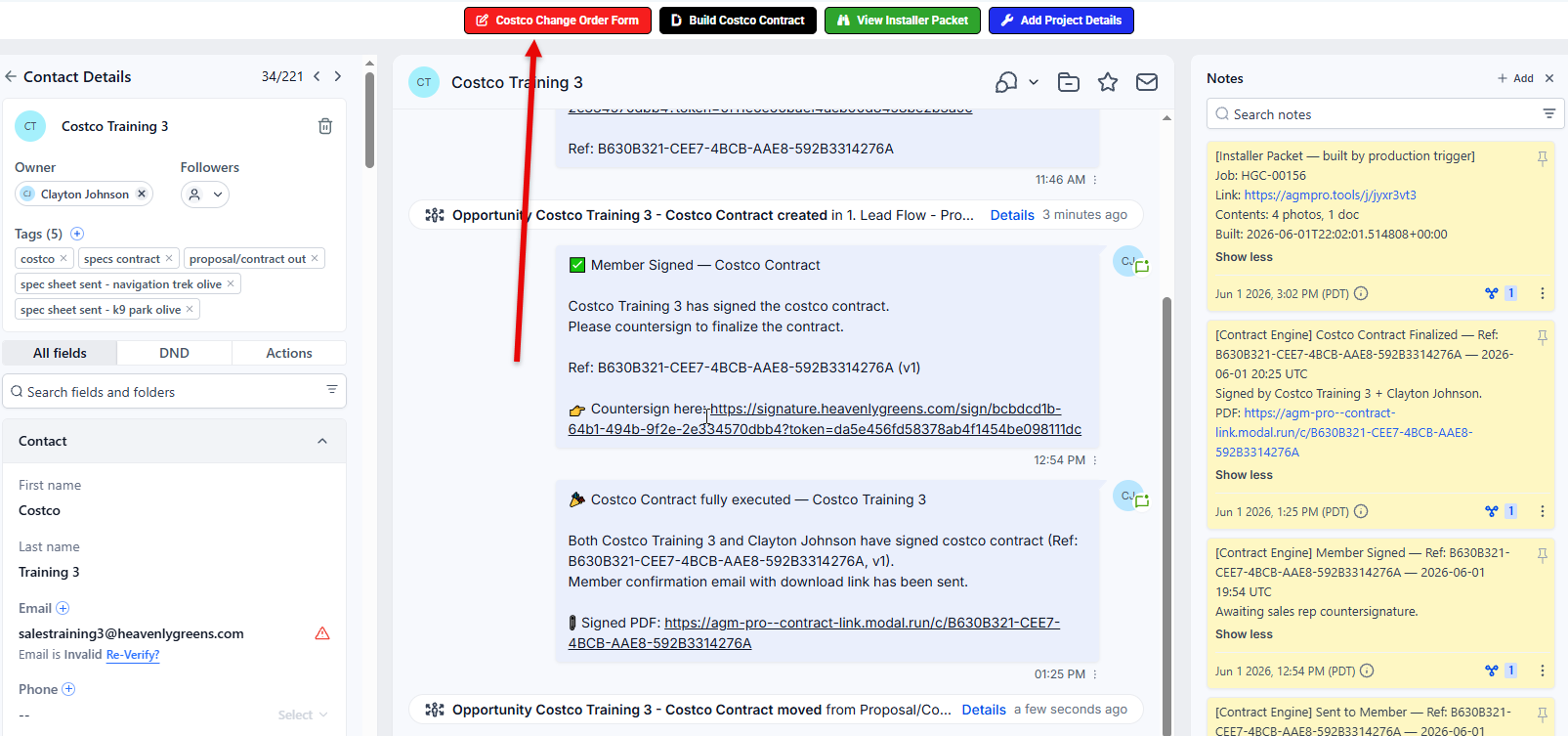Remove Clayton Johnson as owner
This screenshot has height=736, width=1568.
click(x=142, y=194)
